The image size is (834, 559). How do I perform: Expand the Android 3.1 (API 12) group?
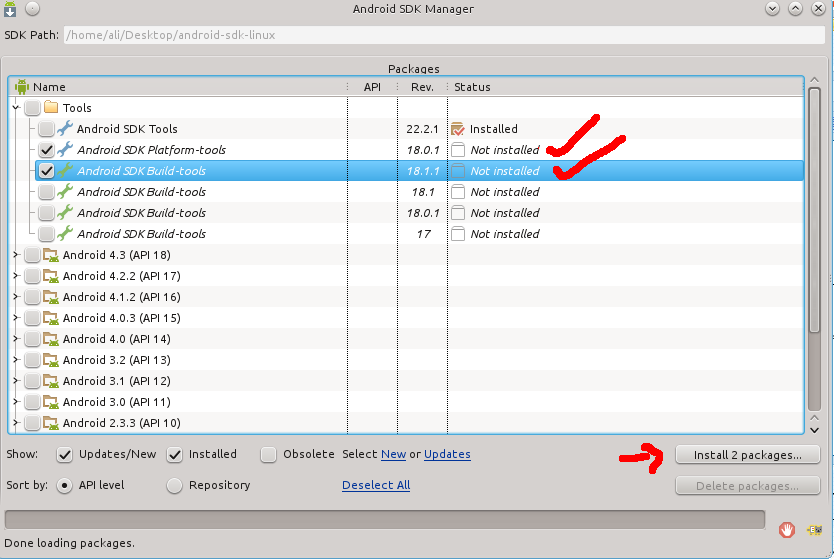pyautogui.click(x=16, y=381)
